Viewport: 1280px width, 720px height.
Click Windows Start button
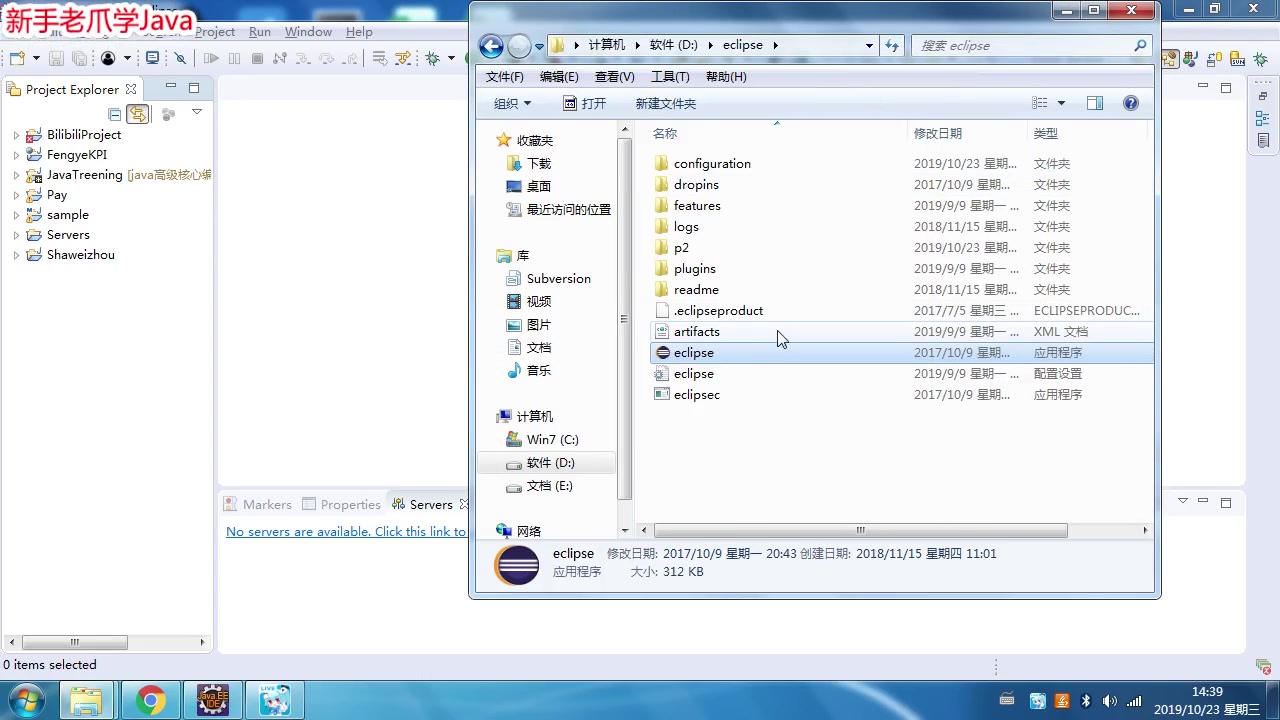coord(27,700)
